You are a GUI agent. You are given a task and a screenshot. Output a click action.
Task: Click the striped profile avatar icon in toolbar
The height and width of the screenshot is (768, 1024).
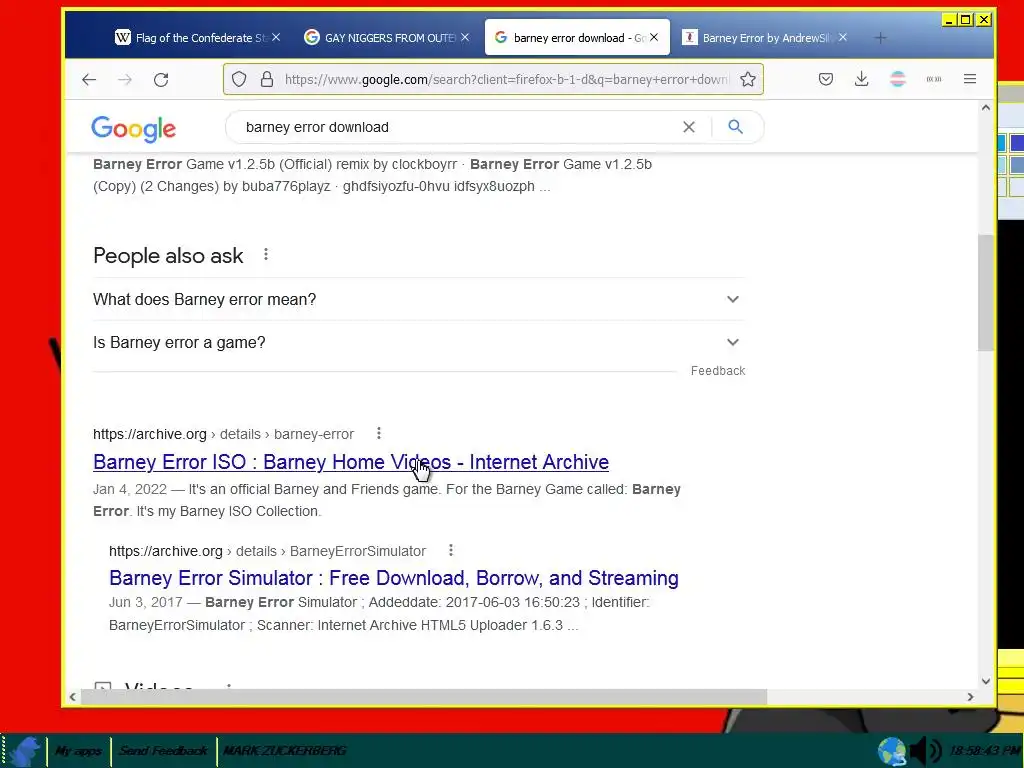click(x=898, y=80)
